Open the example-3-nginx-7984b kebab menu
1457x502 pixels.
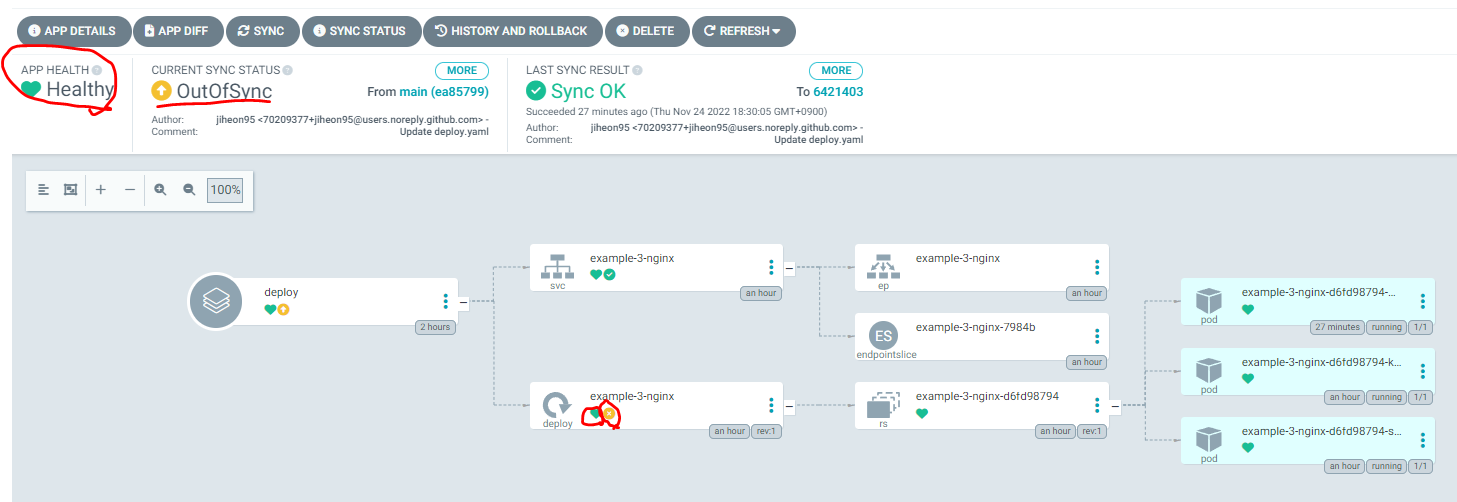click(x=1097, y=335)
